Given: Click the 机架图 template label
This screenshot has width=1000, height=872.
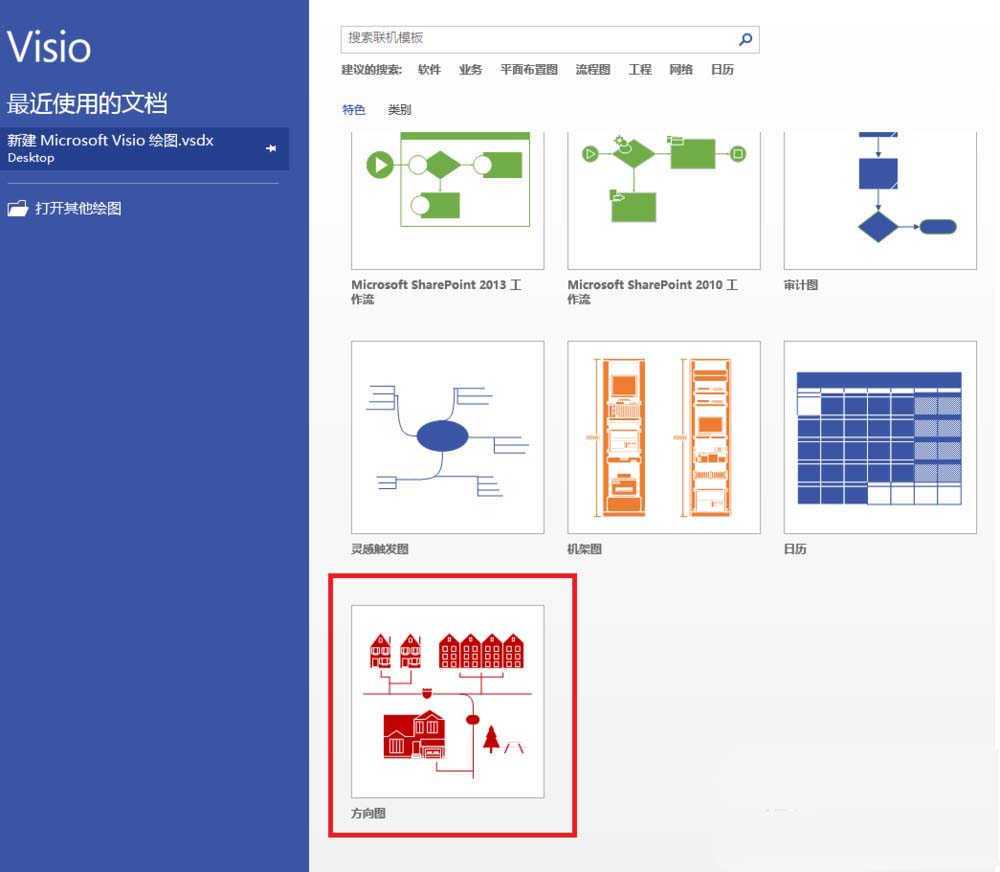Looking at the screenshot, I should (585, 549).
